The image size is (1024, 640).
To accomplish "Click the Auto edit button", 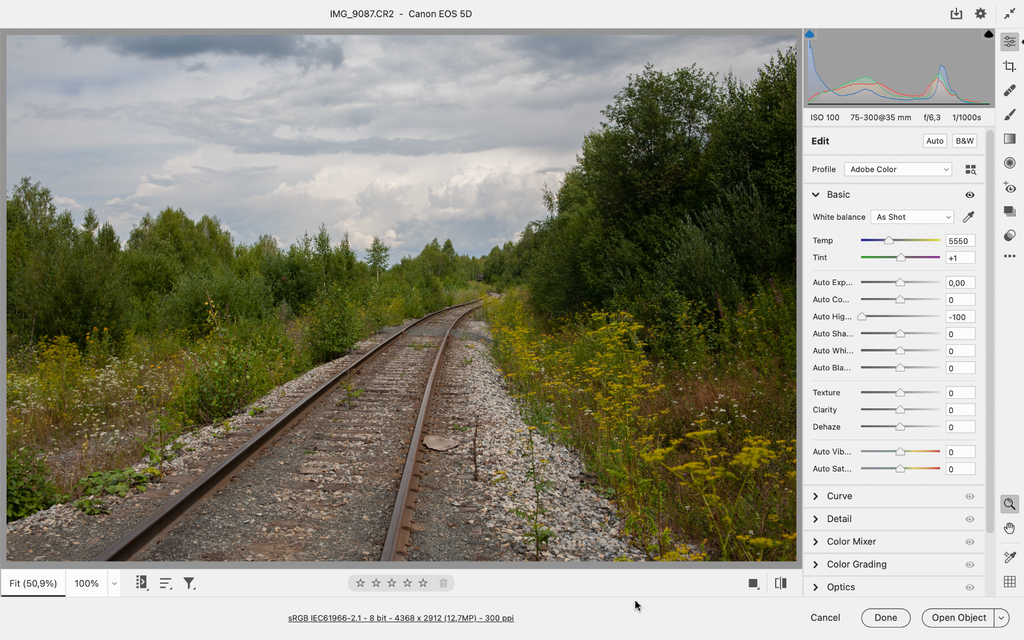I will [x=934, y=141].
